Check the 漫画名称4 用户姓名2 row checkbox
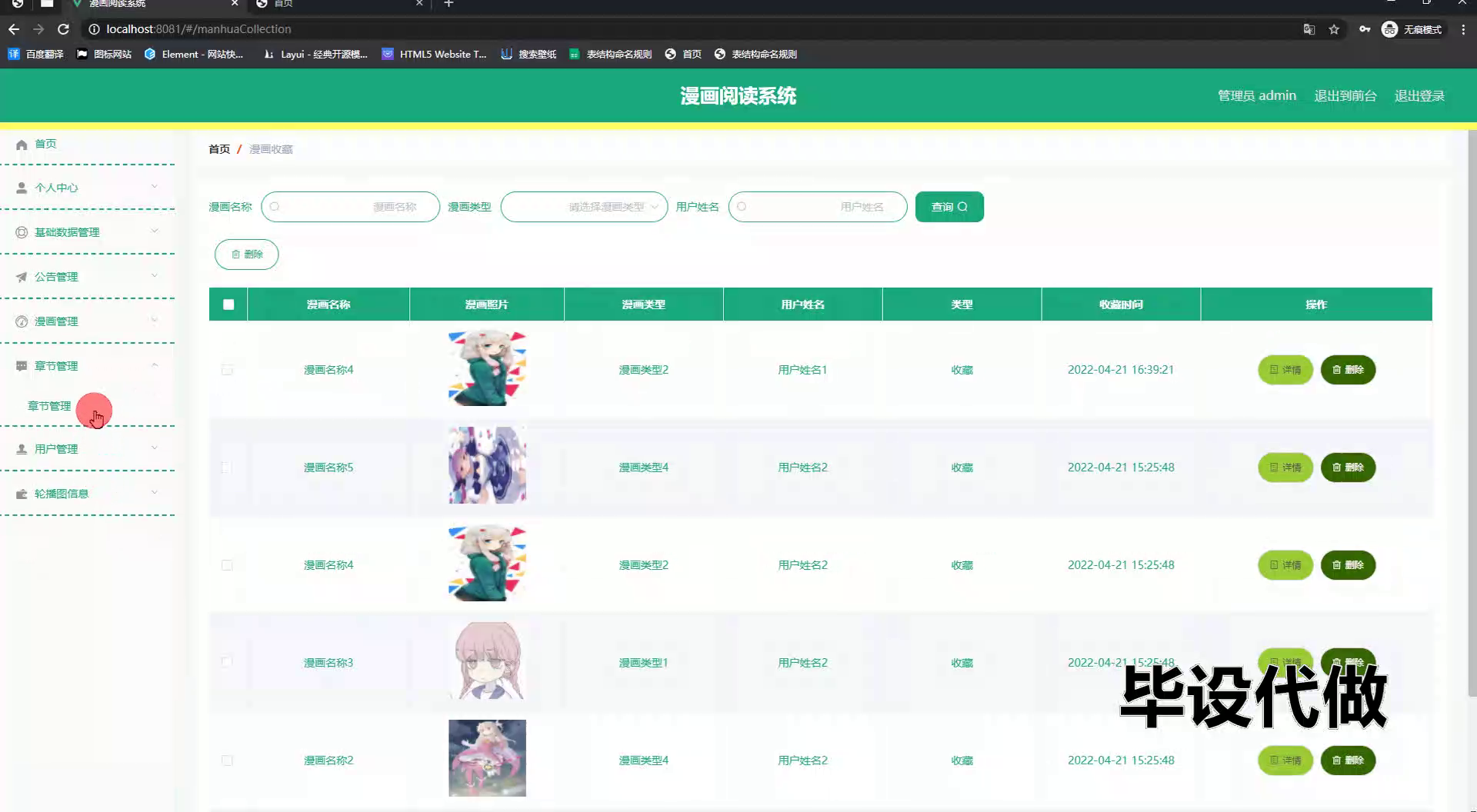This screenshot has height=812, width=1477. (x=227, y=565)
